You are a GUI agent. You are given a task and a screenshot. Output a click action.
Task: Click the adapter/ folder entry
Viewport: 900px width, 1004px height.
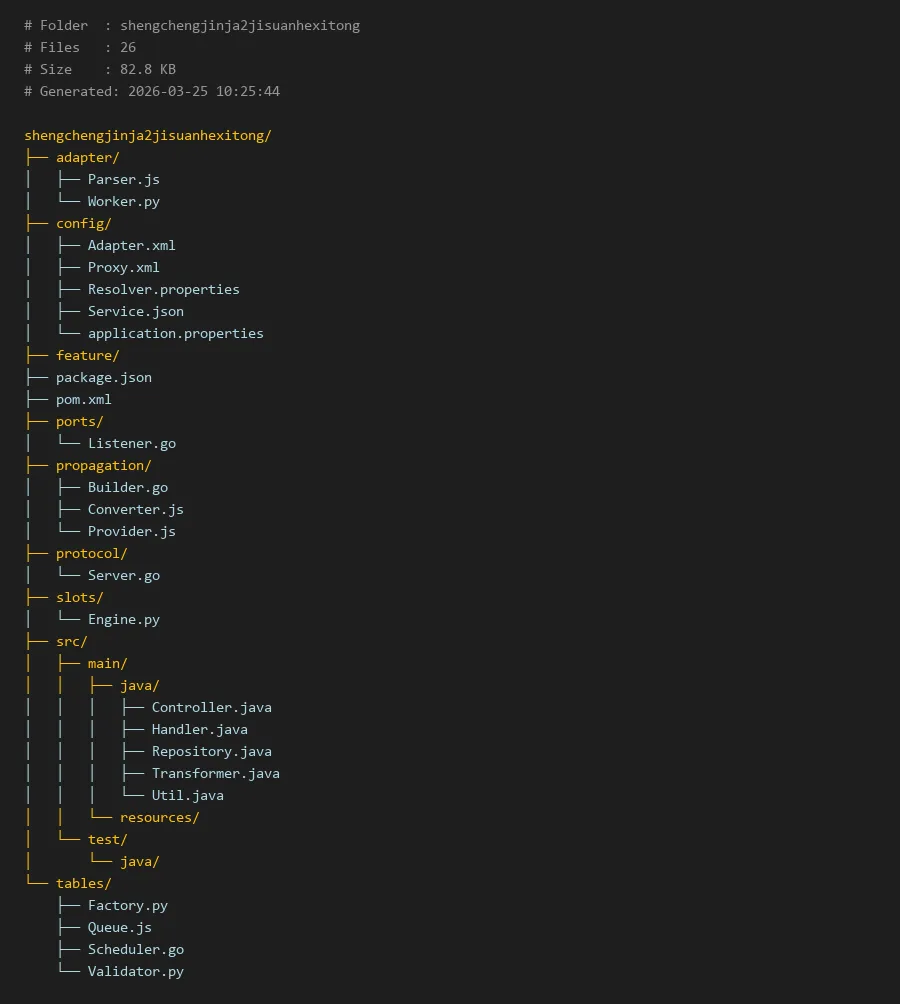(x=88, y=157)
